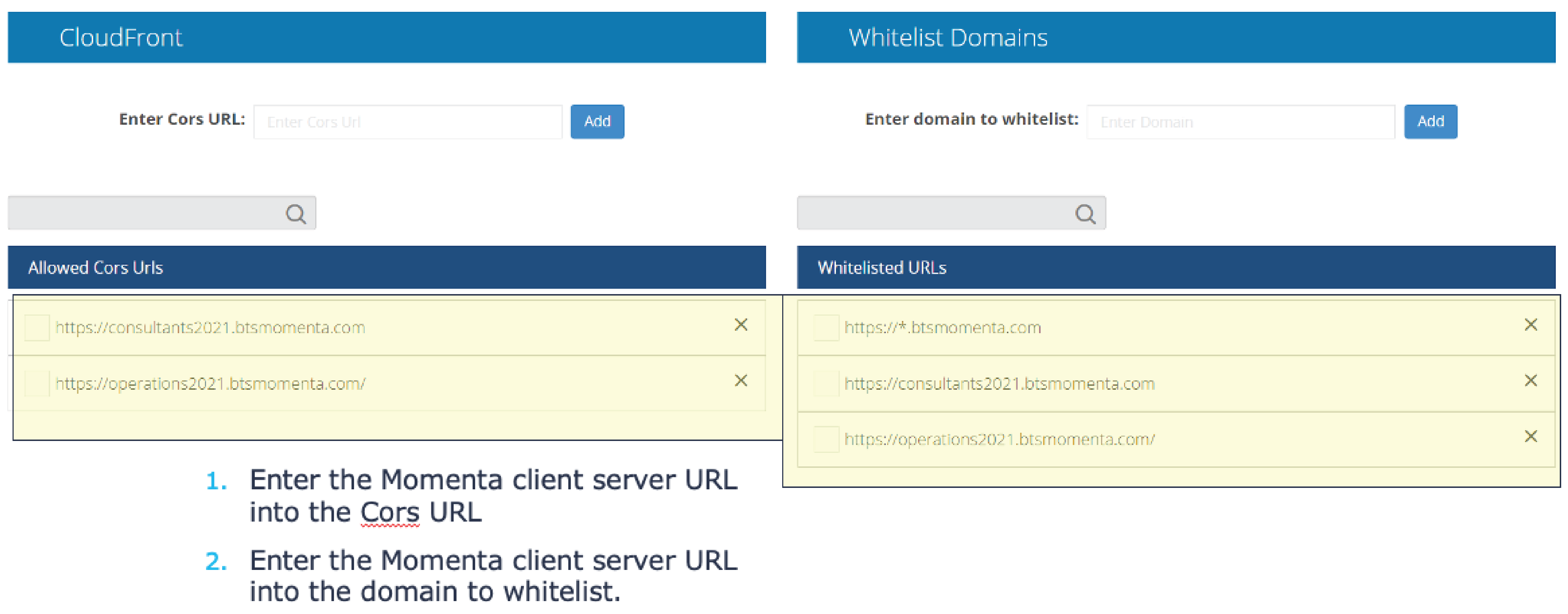Check the consultants2021 Cors URL checkbox
This screenshot has height=614, width=1568.
click(37, 328)
